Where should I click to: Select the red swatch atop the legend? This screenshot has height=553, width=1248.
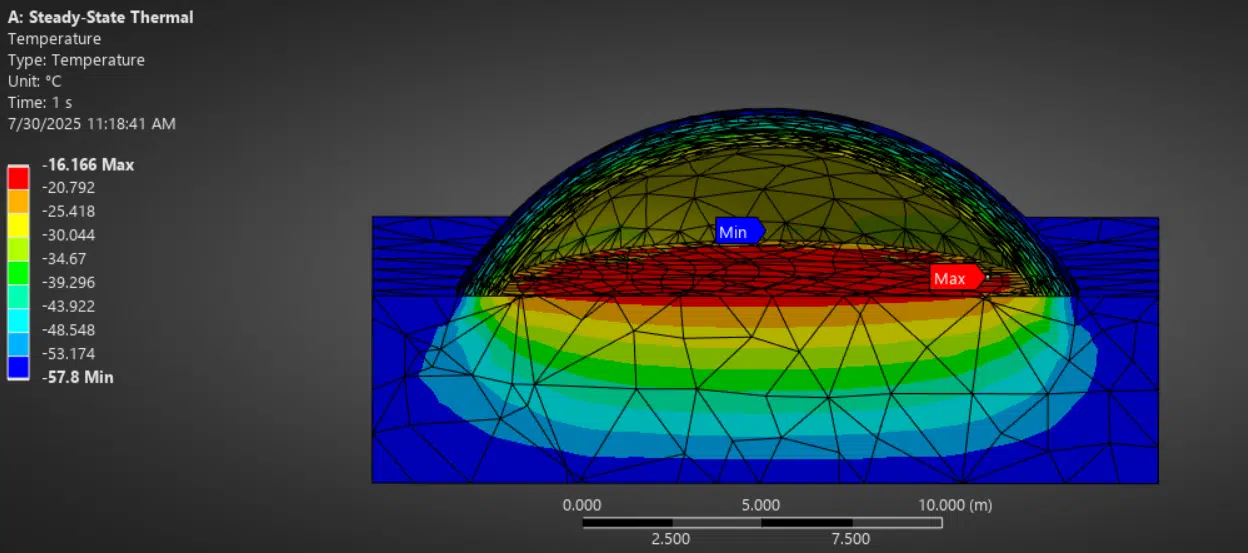tap(18, 178)
